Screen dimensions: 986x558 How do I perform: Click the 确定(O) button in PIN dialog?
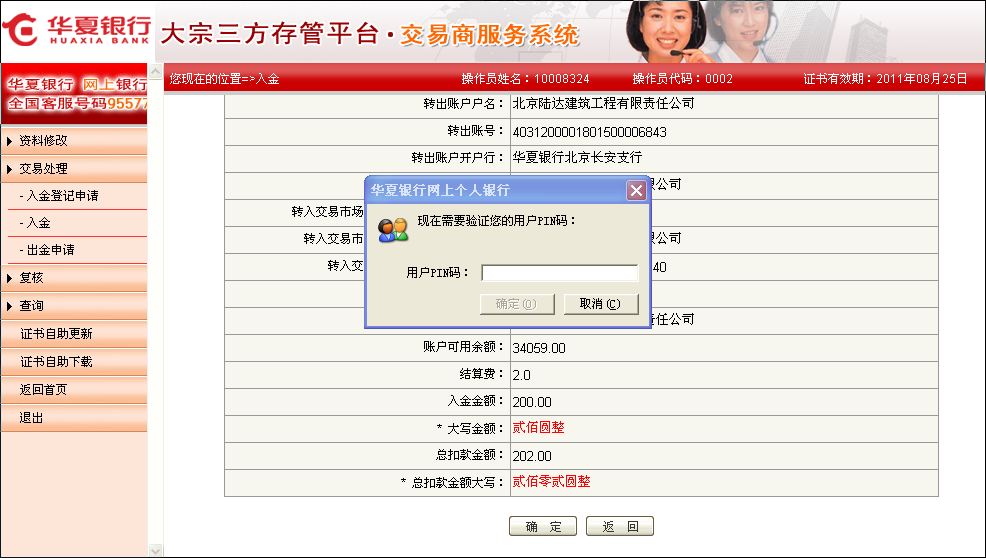(517, 304)
